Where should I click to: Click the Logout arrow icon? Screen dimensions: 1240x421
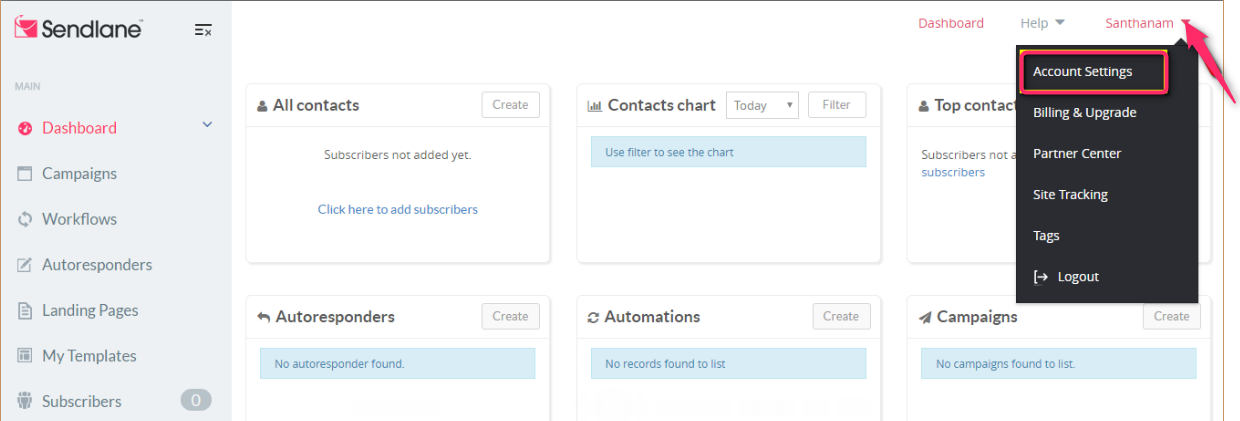coord(1041,277)
